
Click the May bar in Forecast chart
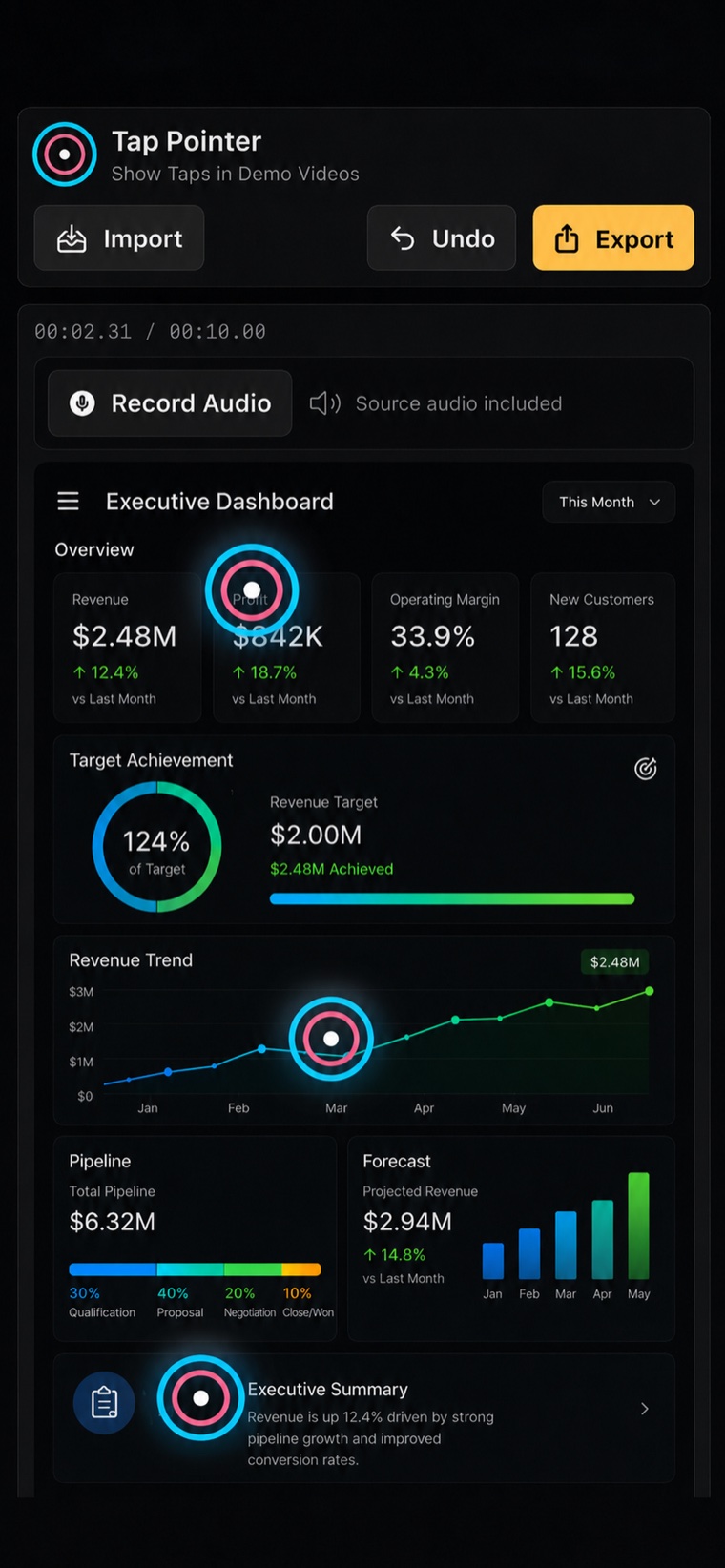pyautogui.click(x=639, y=1226)
